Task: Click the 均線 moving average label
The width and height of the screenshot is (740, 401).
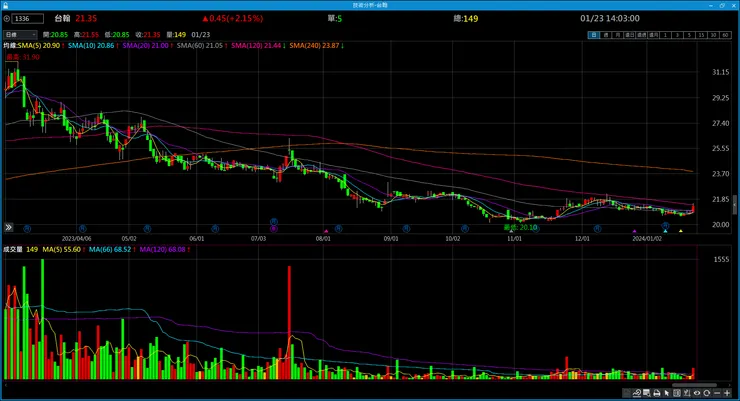Action: point(10,45)
